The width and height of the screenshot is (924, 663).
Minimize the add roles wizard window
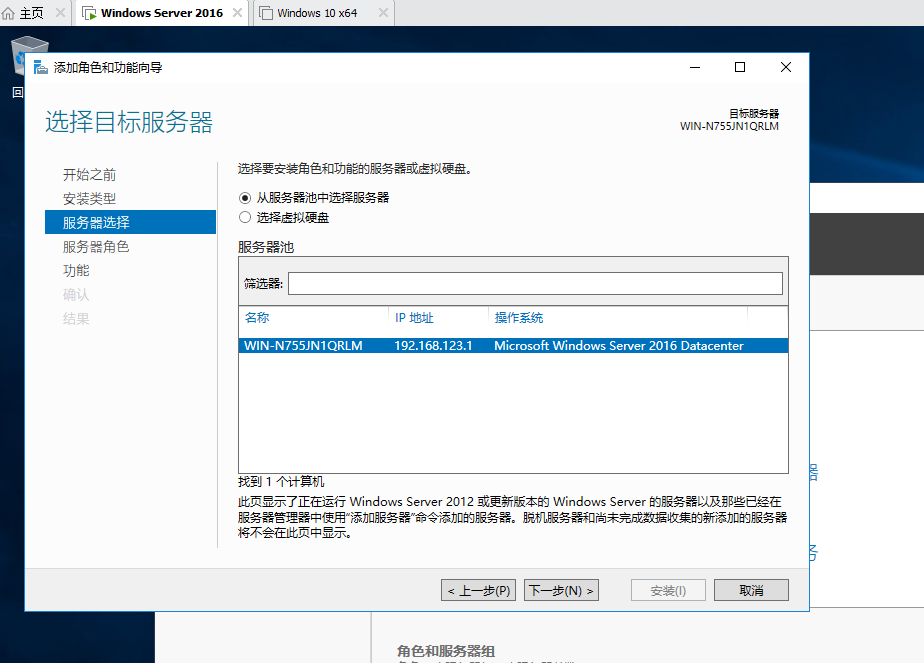click(x=695, y=67)
